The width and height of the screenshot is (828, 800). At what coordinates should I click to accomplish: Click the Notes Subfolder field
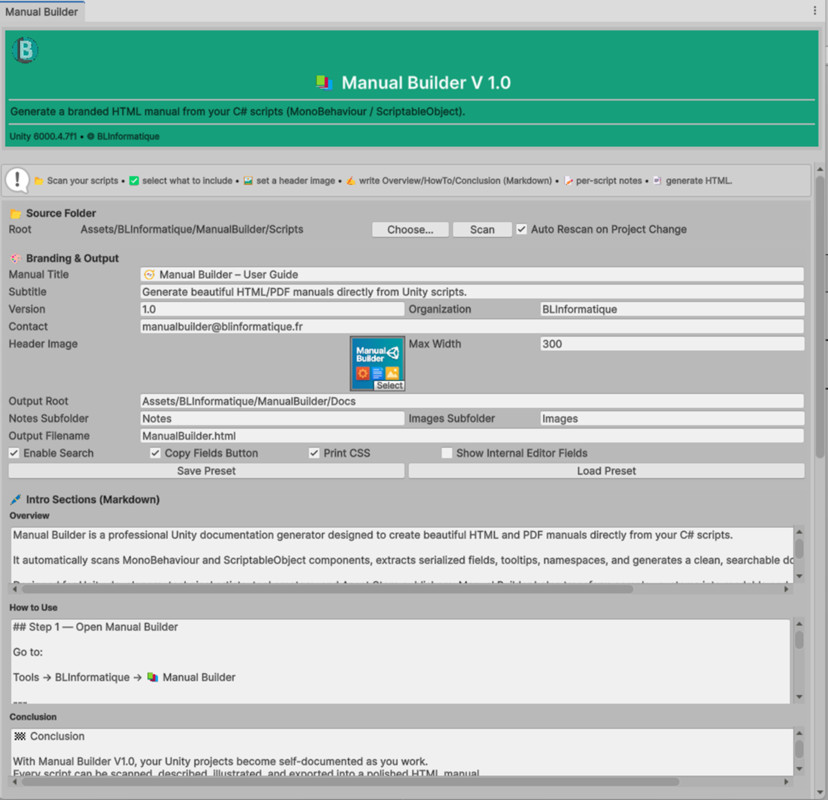pos(272,419)
